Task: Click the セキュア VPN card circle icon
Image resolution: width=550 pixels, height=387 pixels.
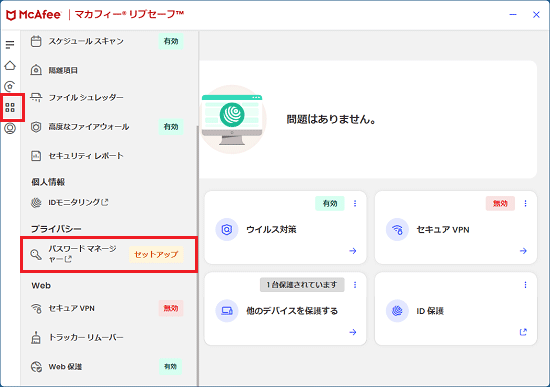Action: [397, 230]
